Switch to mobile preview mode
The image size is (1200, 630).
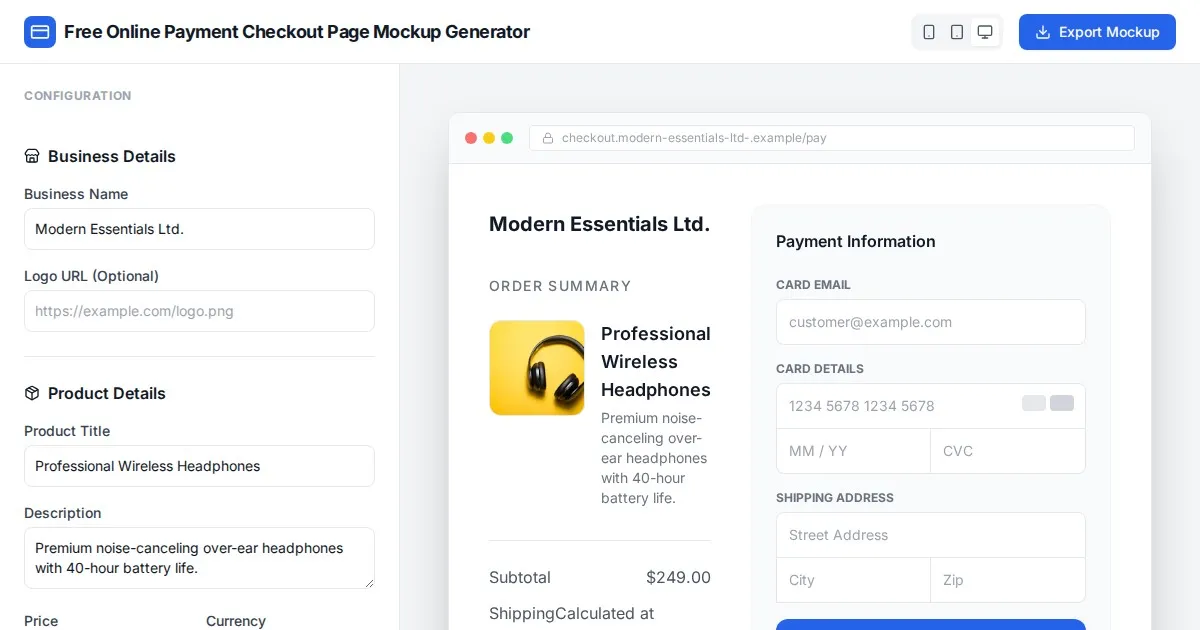pos(929,32)
